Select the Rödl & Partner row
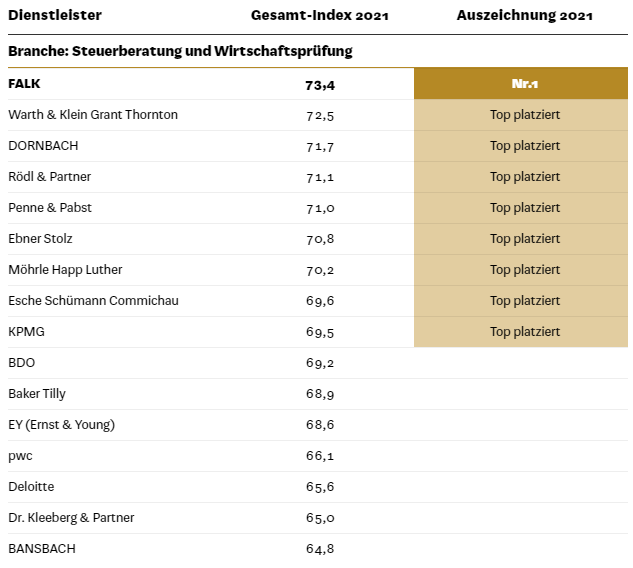The width and height of the screenshot is (633, 568). pyautogui.click(x=318, y=177)
